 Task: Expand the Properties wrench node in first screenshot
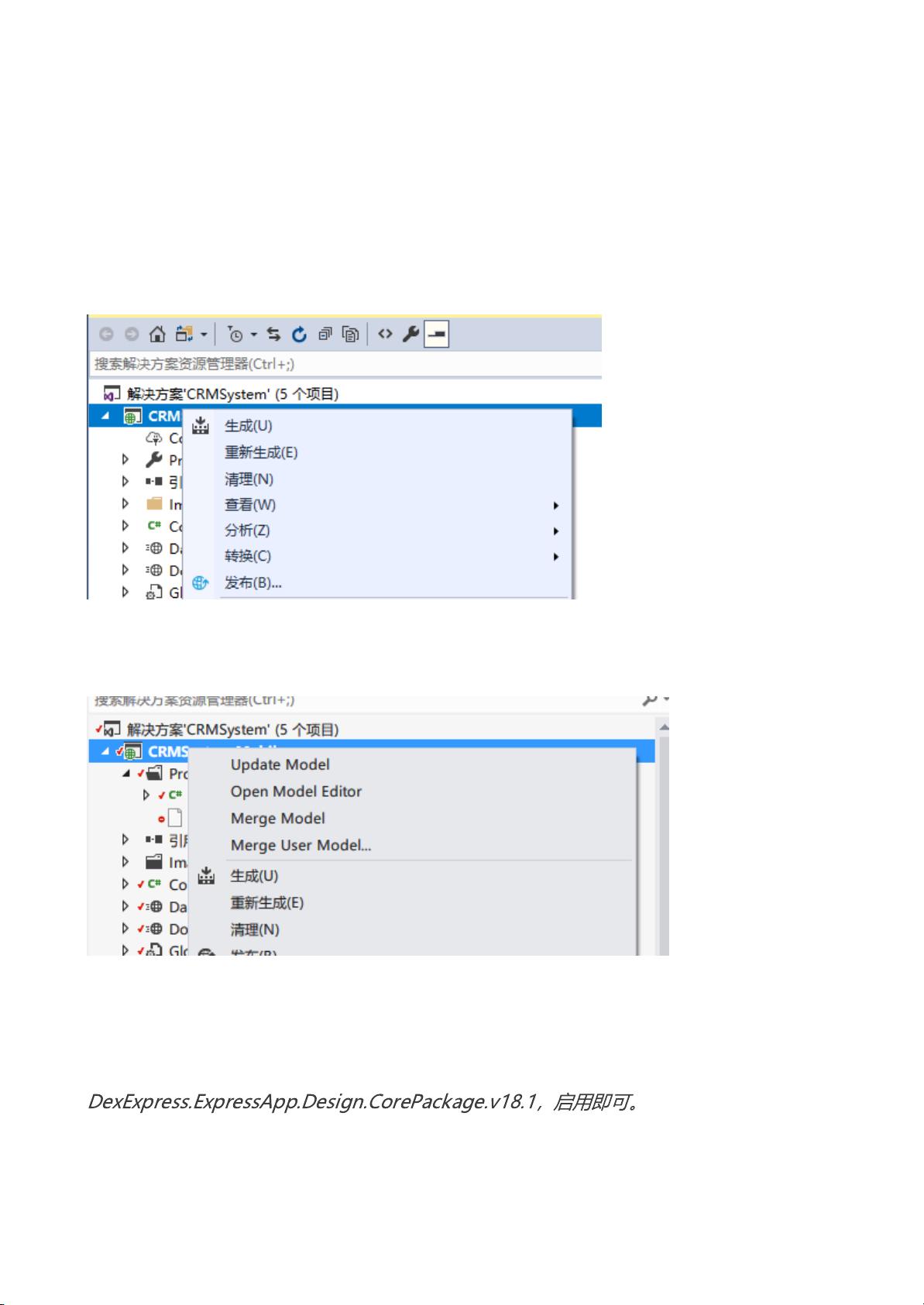click(x=125, y=460)
